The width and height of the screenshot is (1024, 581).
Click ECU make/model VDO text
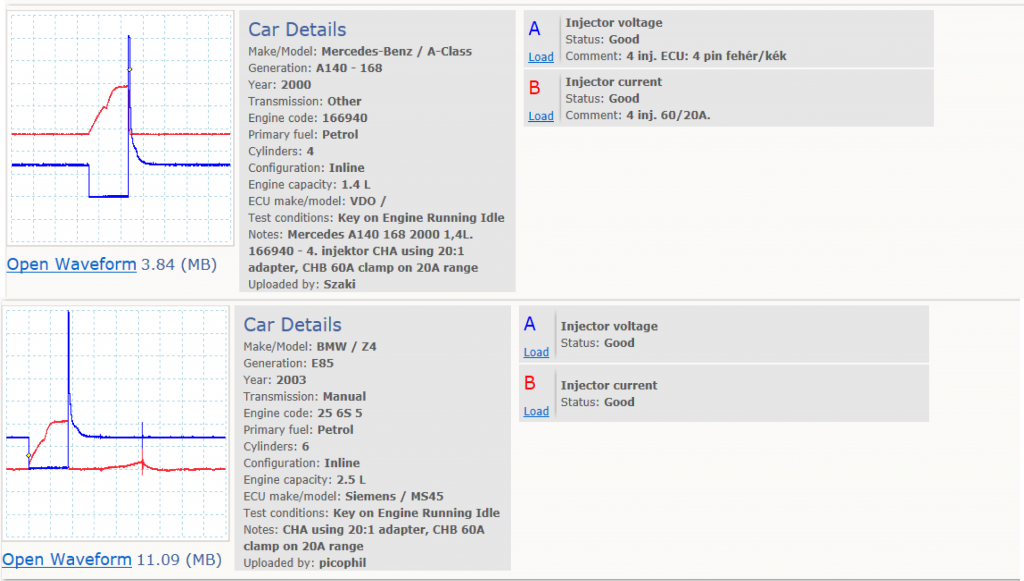[317, 201]
